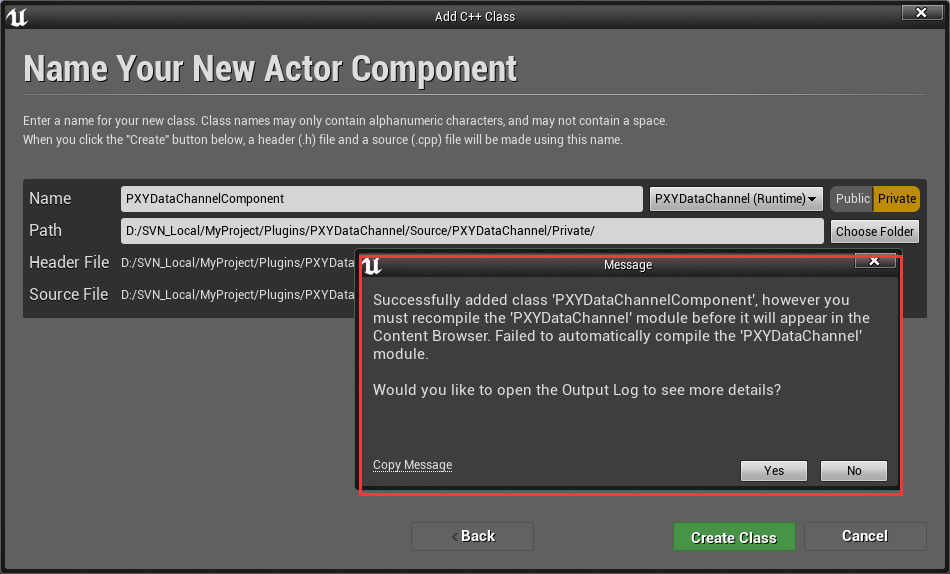
Task: Click the 'Header File' label
Action: tap(69, 262)
